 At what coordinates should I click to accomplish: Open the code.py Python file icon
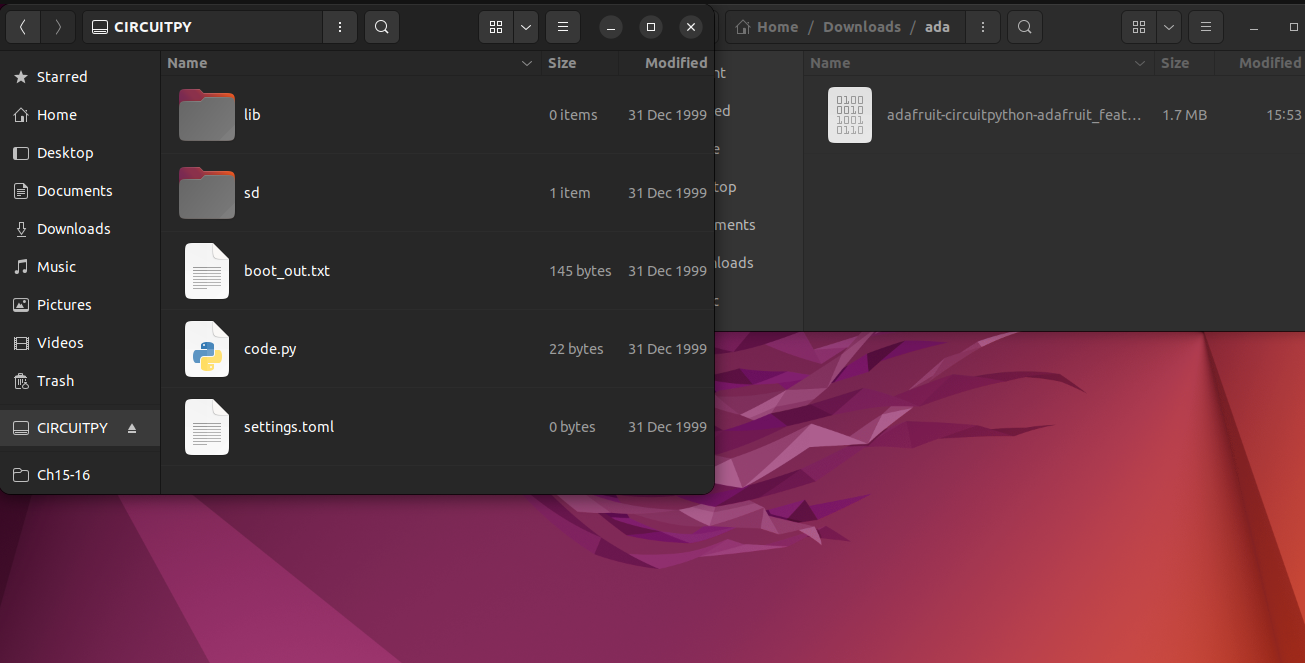[207, 349]
